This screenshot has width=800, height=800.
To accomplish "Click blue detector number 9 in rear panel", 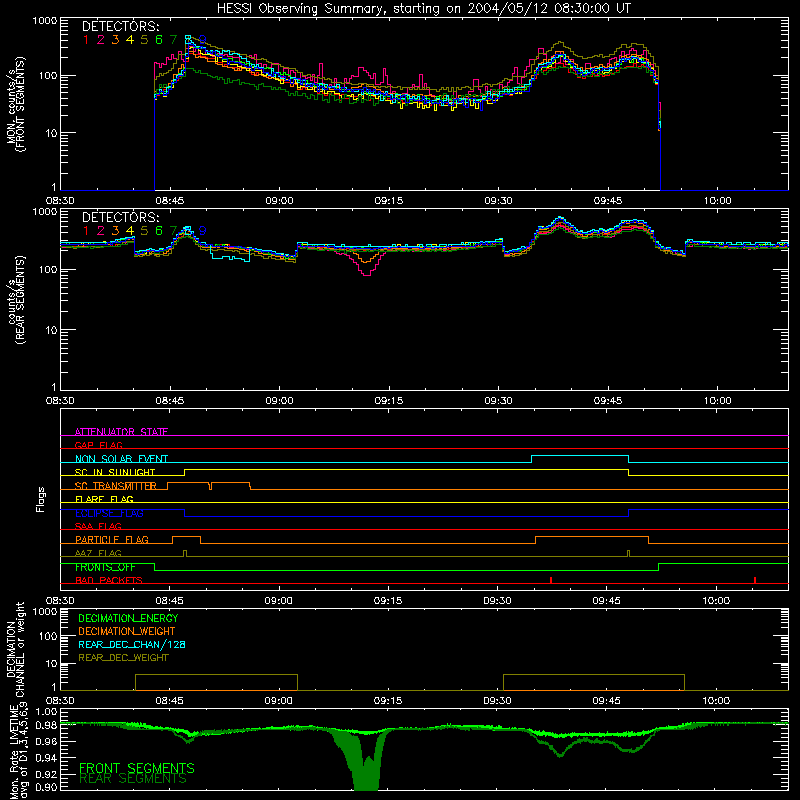I will pyautogui.click(x=203, y=231).
